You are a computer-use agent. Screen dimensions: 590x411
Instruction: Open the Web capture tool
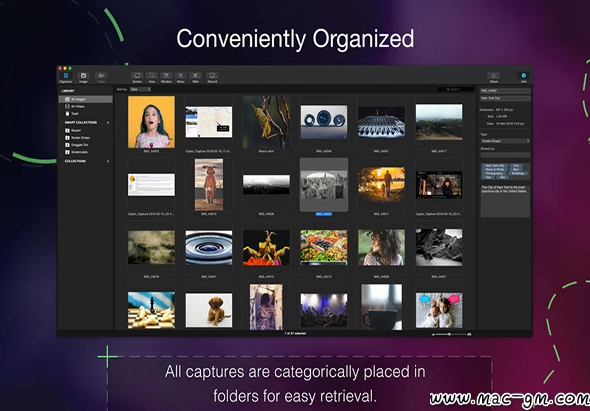[195, 77]
